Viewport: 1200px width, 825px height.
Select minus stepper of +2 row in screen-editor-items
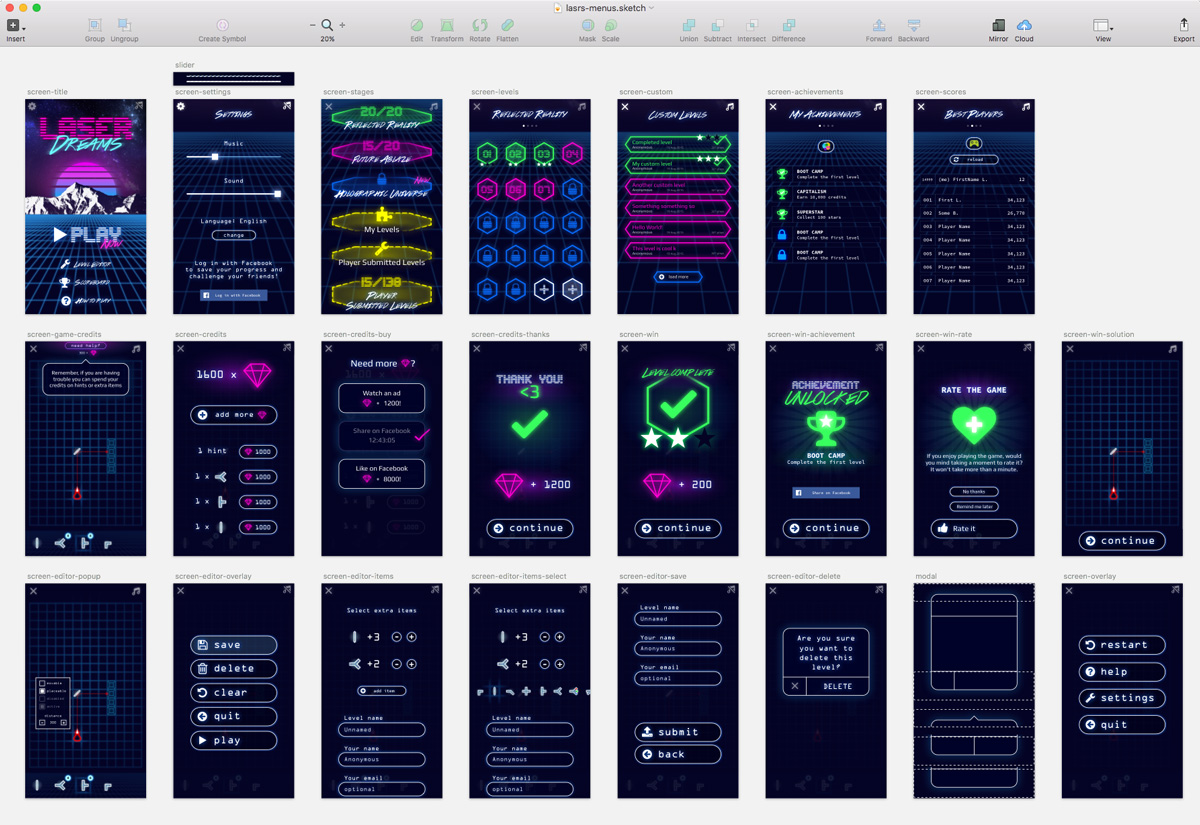pyautogui.click(x=397, y=664)
